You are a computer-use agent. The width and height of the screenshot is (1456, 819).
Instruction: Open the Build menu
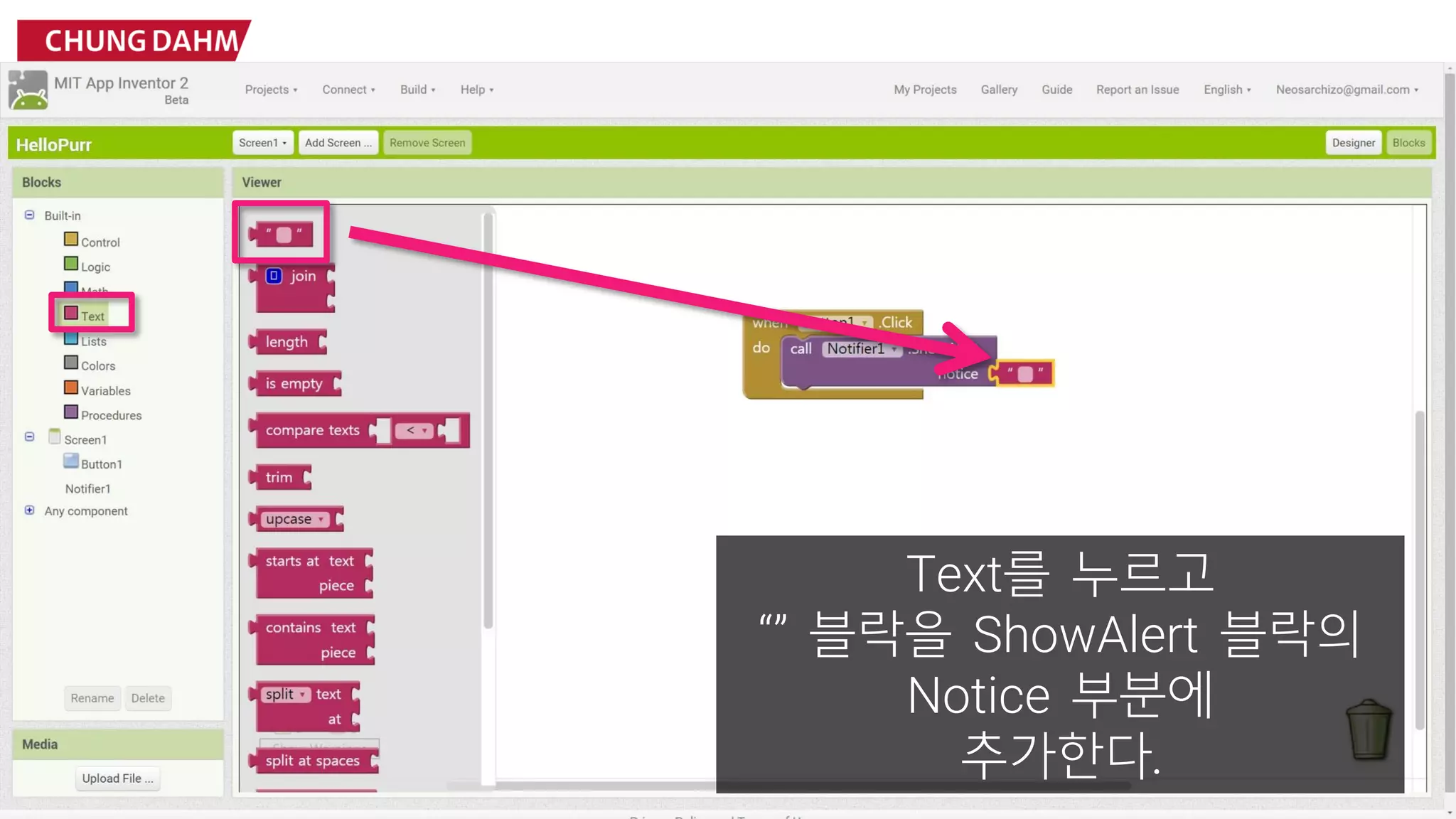coord(417,90)
